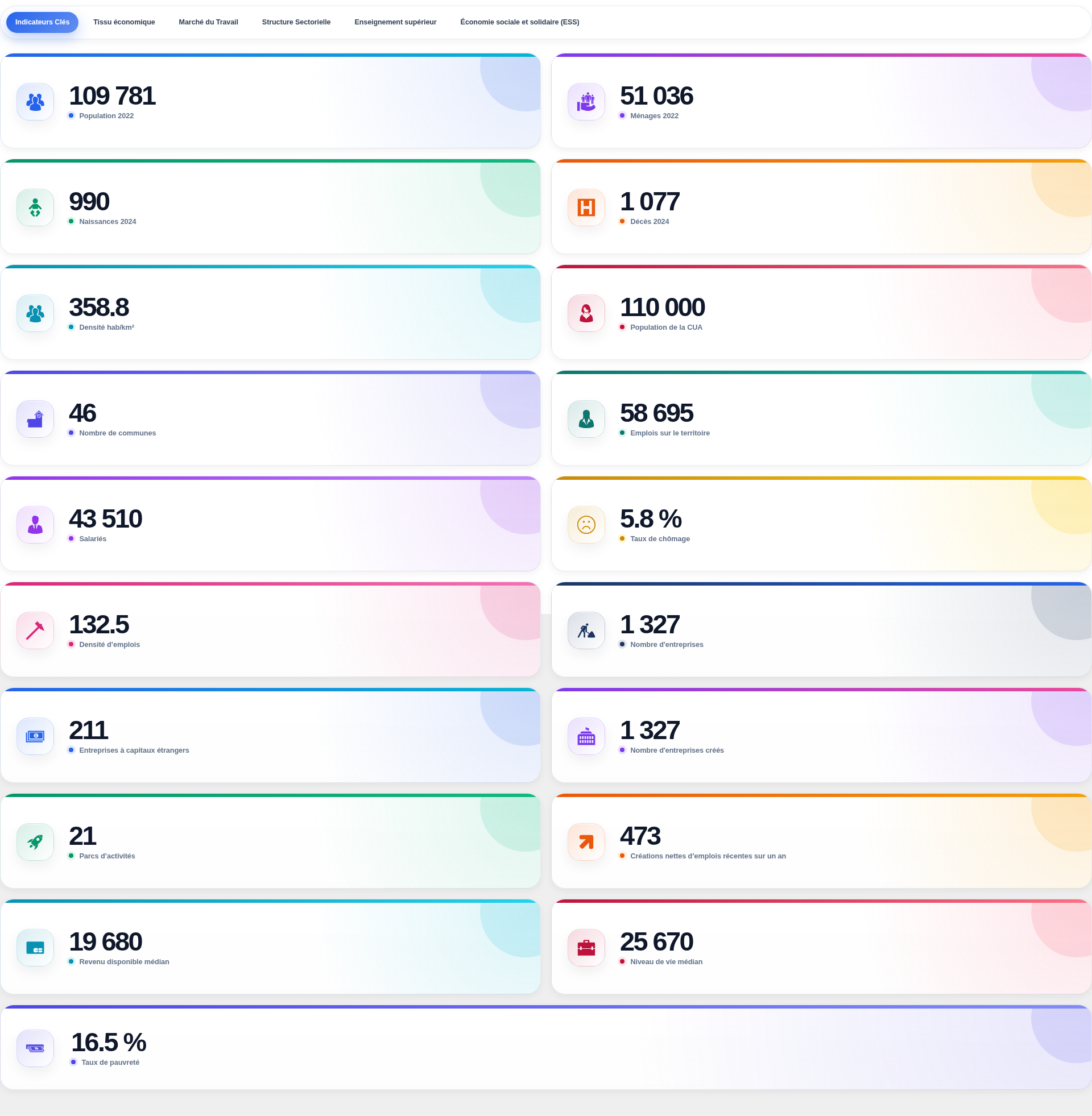
Task: Click the banknote icon for Entreprises à capitaux étrangers
Action: [x=35, y=737]
